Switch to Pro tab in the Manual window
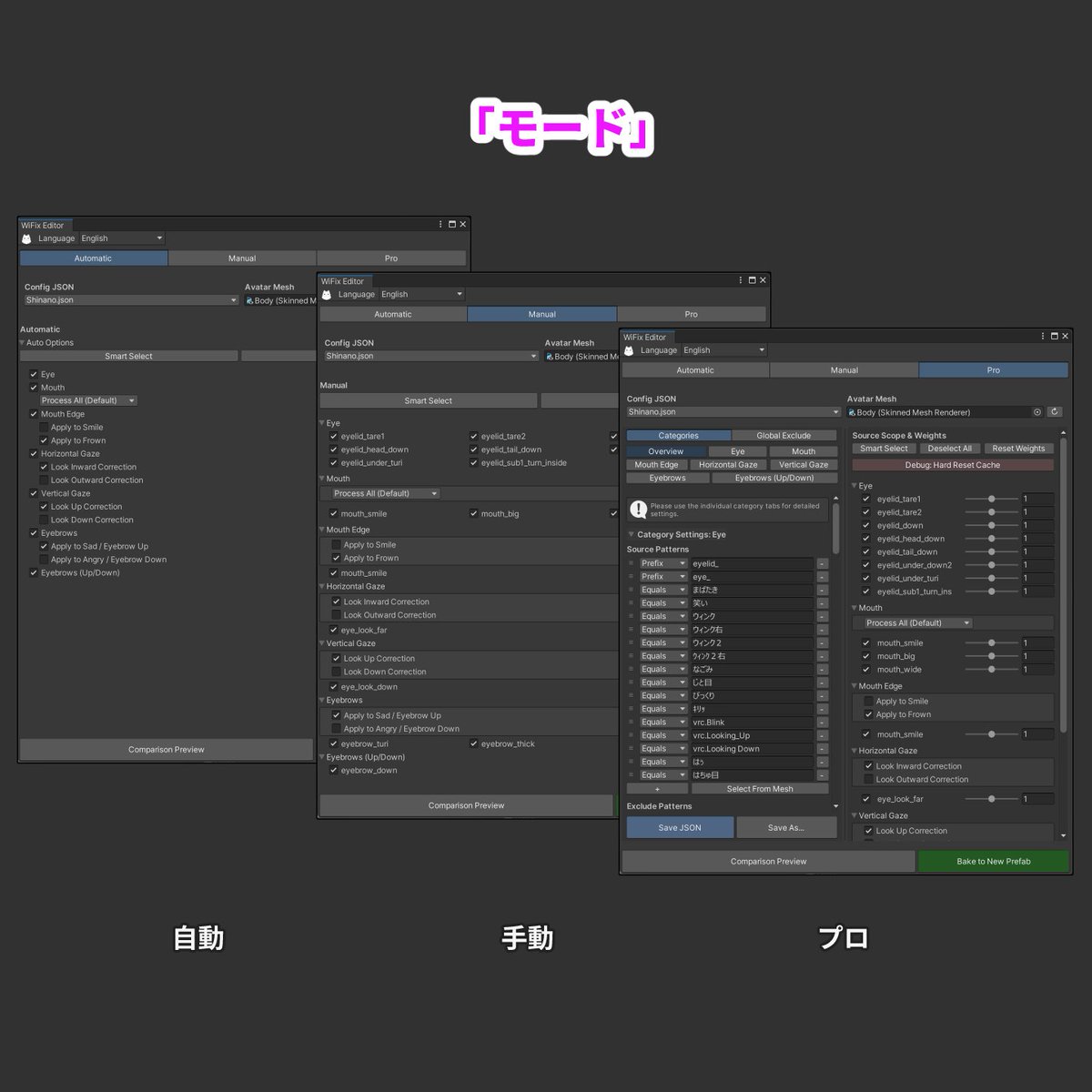This screenshot has width=1092, height=1092. tap(692, 314)
